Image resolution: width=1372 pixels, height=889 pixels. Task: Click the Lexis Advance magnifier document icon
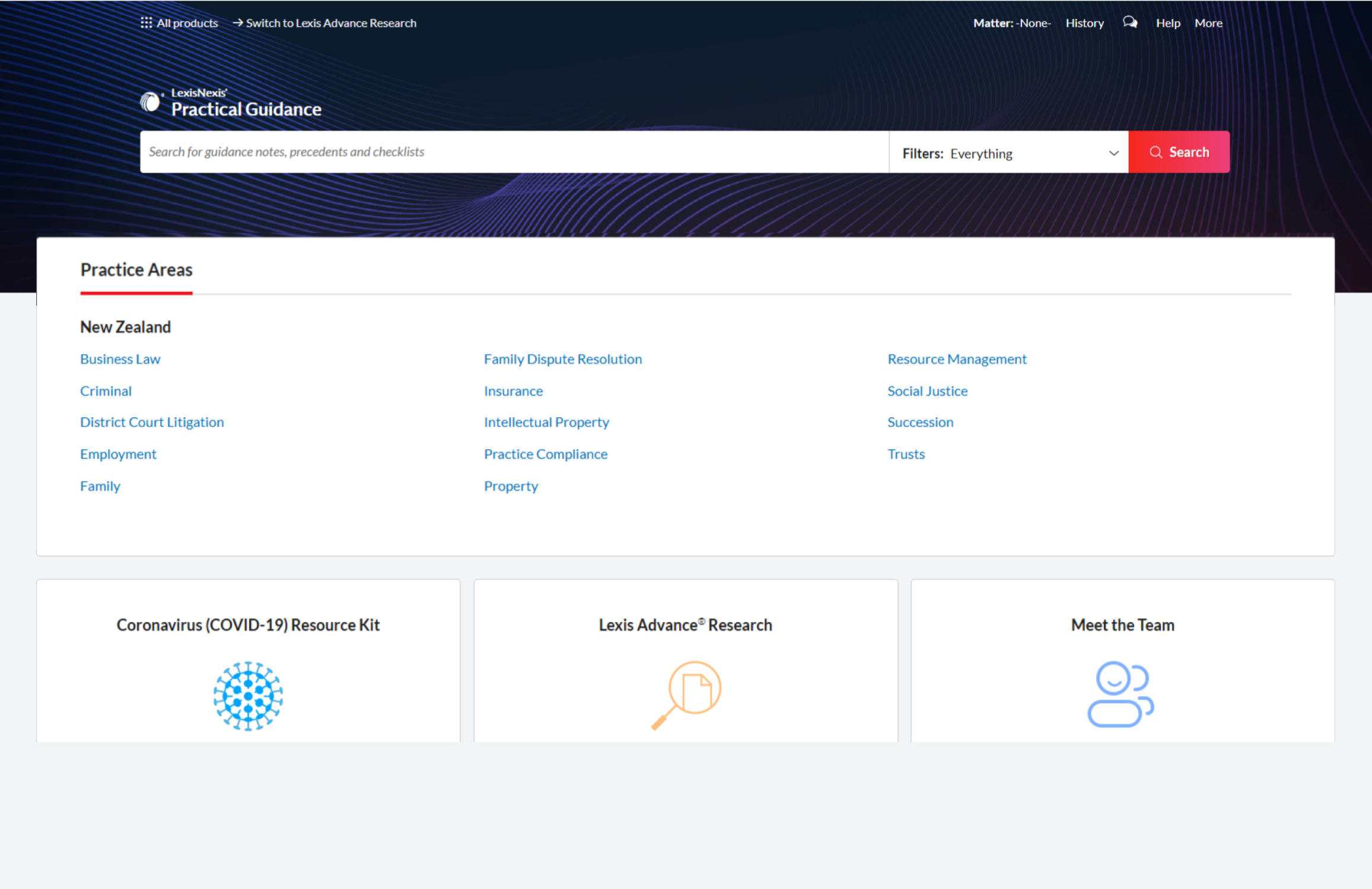coord(686,695)
